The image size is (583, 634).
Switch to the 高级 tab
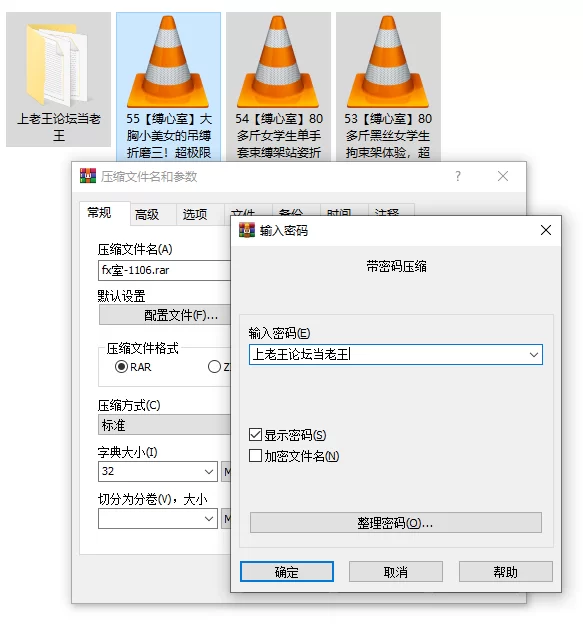click(147, 214)
